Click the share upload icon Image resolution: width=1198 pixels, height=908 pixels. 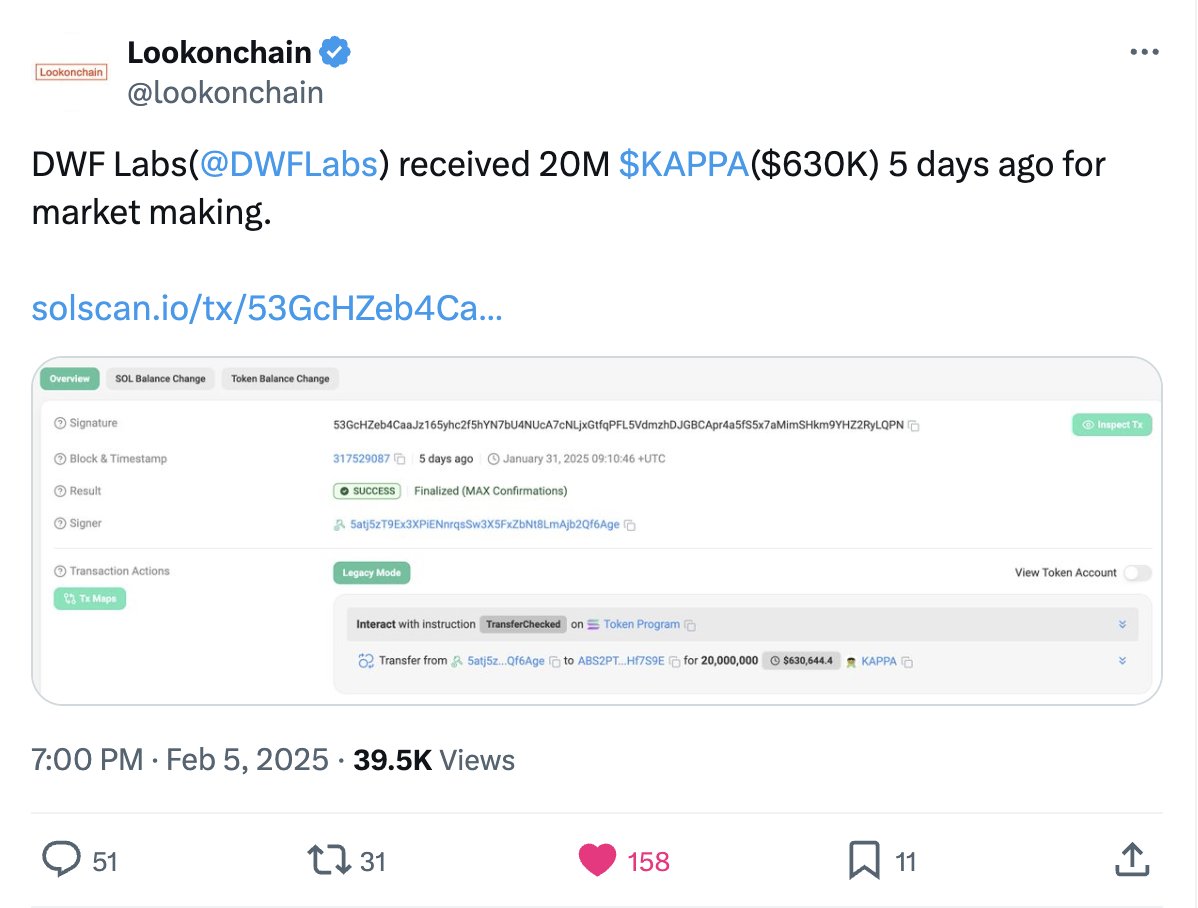pyautogui.click(x=1132, y=859)
